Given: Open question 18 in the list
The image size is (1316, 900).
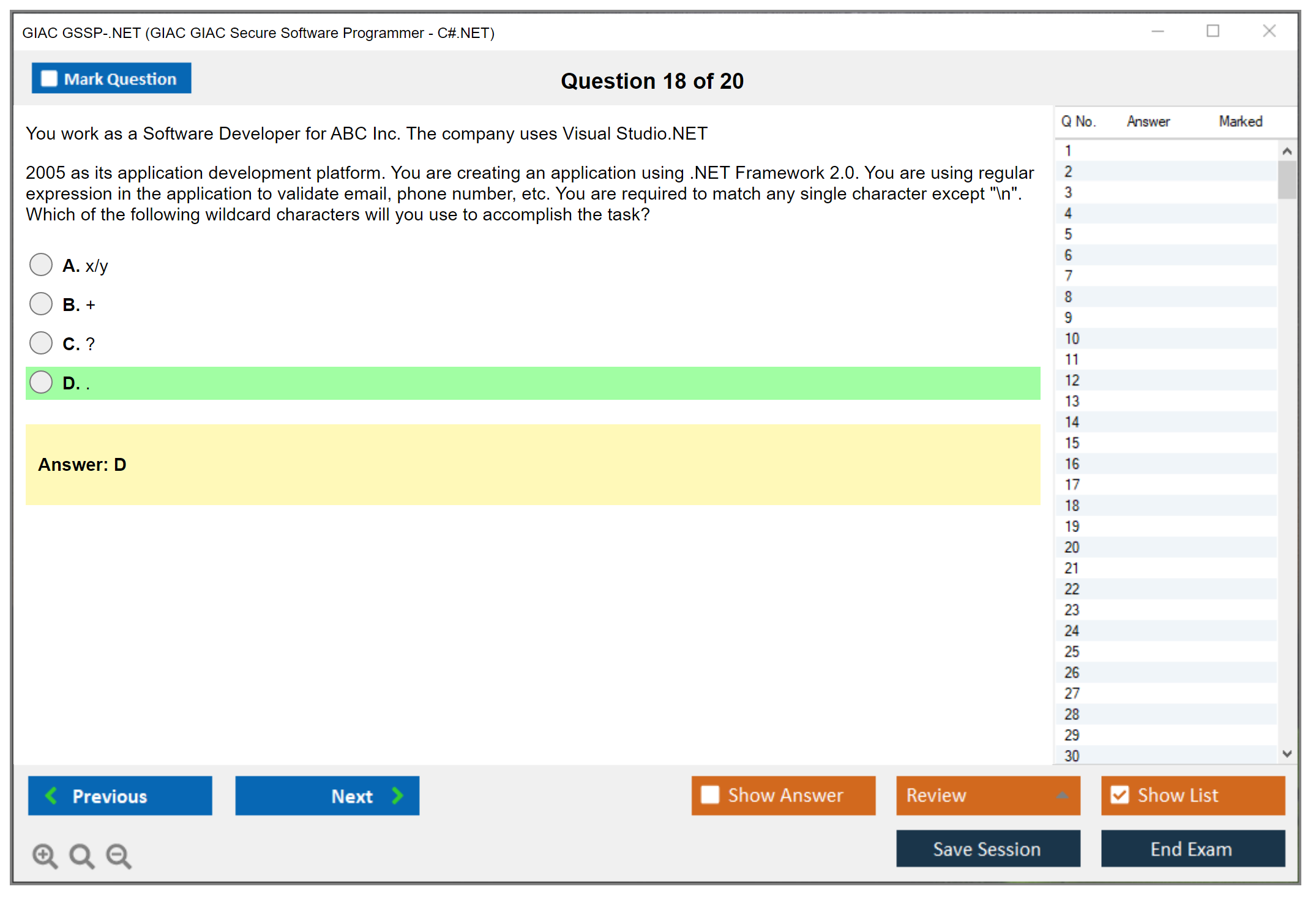Looking at the screenshot, I should 1072,506.
